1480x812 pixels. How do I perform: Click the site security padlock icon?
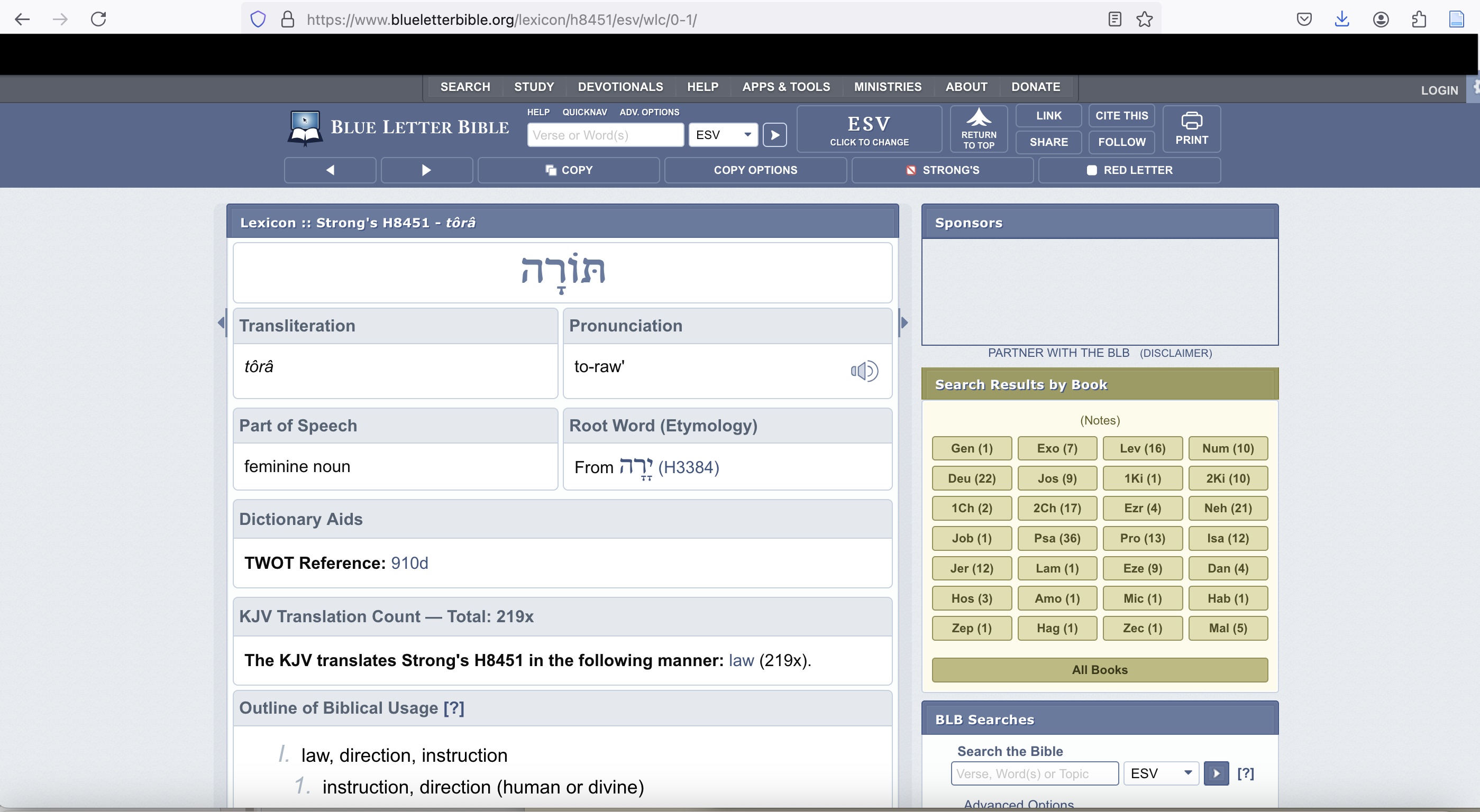[287, 20]
